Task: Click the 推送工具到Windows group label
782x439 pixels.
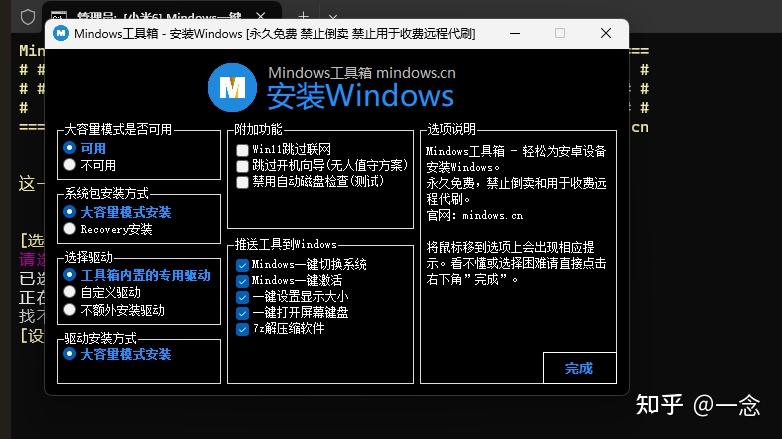Action: (x=286, y=244)
